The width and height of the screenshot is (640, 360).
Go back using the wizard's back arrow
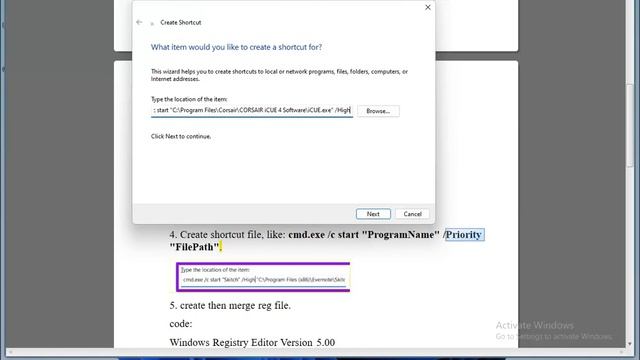coord(139,22)
